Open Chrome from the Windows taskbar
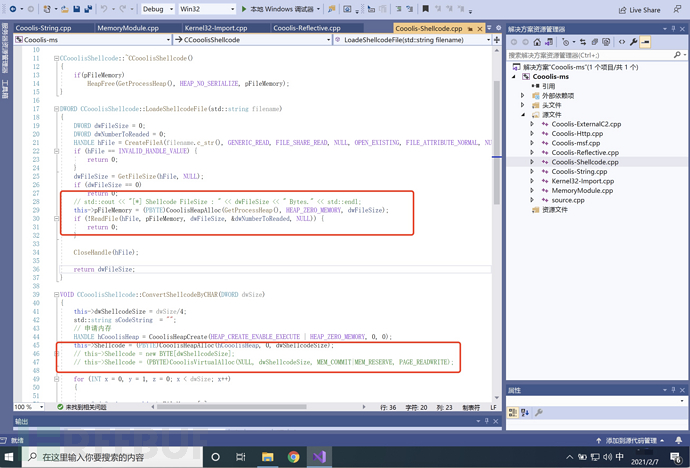The width and height of the screenshot is (690, 468). coord(294,456)
